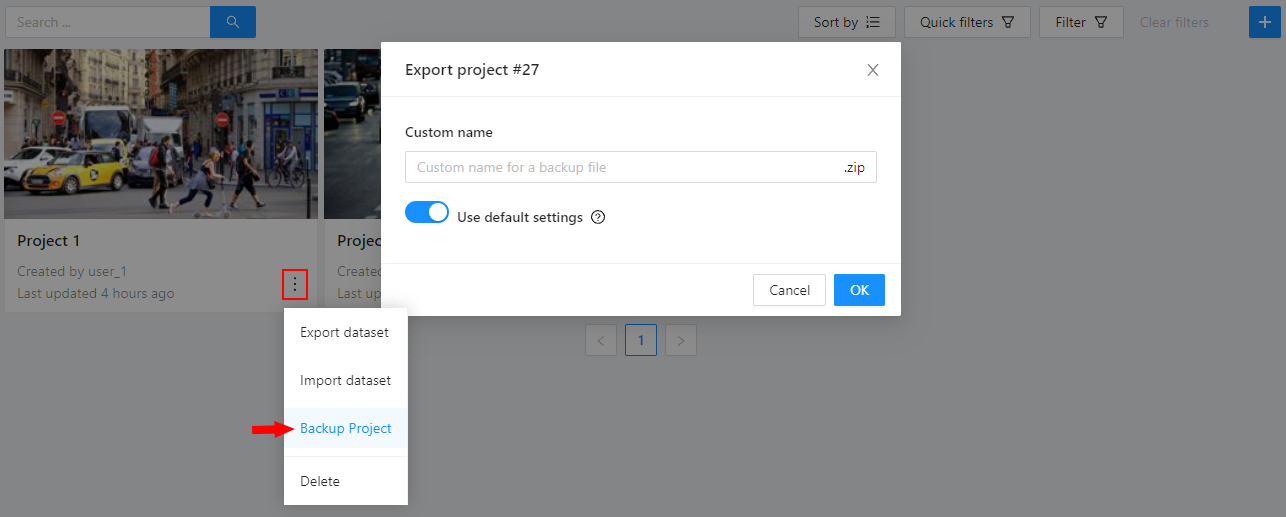
Task: Toggle the Use default settings switch
Action: tap(427, 213)
